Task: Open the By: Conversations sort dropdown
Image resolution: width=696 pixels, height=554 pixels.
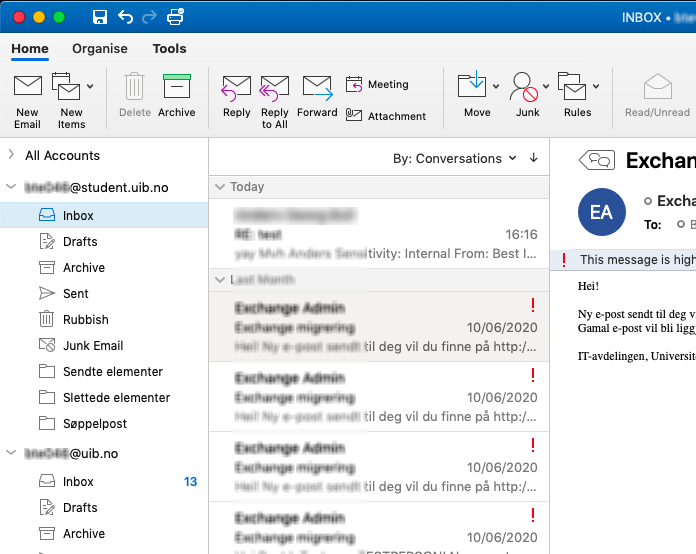Action: click(x=454, y=158)
